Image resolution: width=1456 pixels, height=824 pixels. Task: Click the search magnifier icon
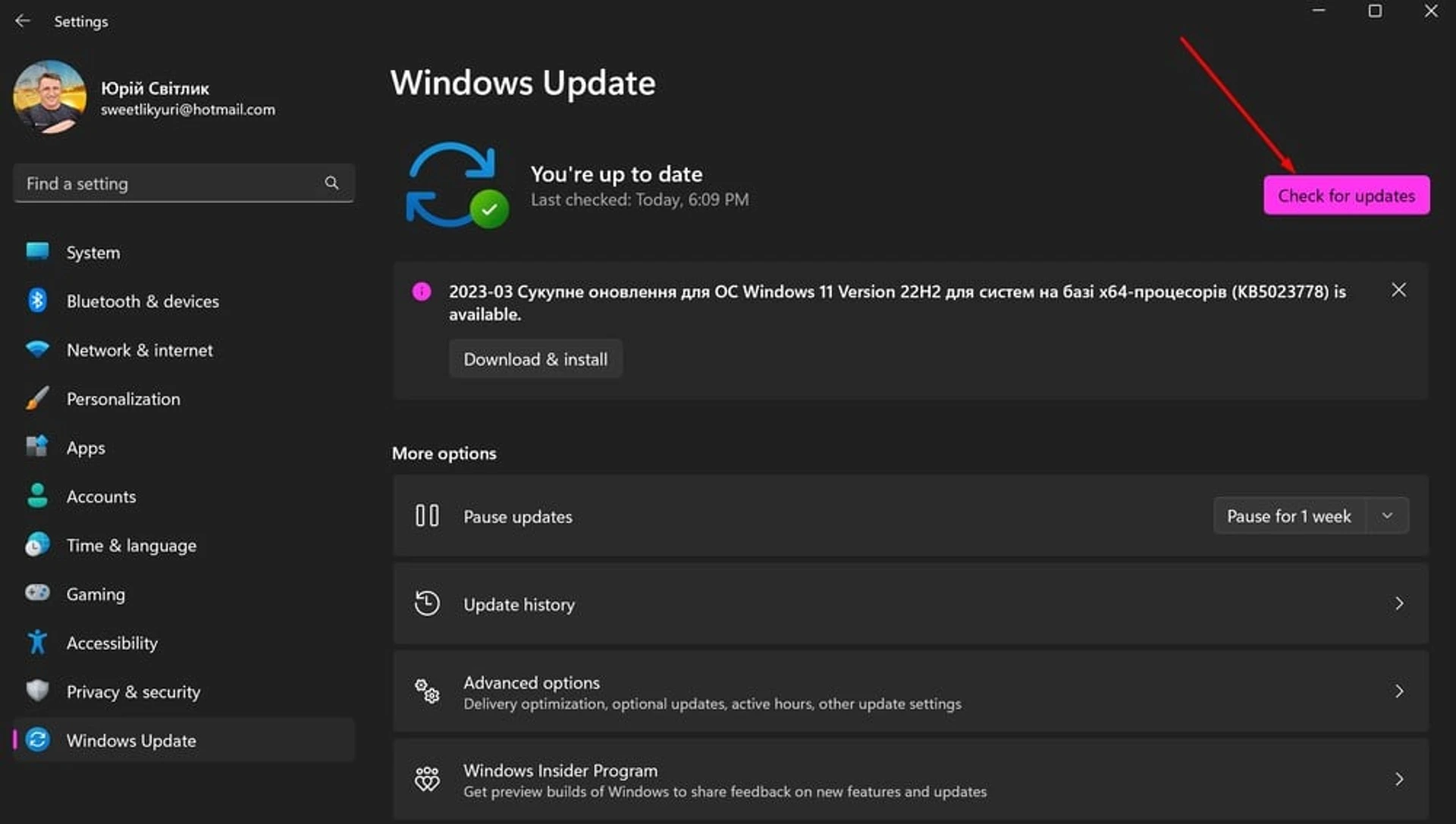tap(331, 183)
